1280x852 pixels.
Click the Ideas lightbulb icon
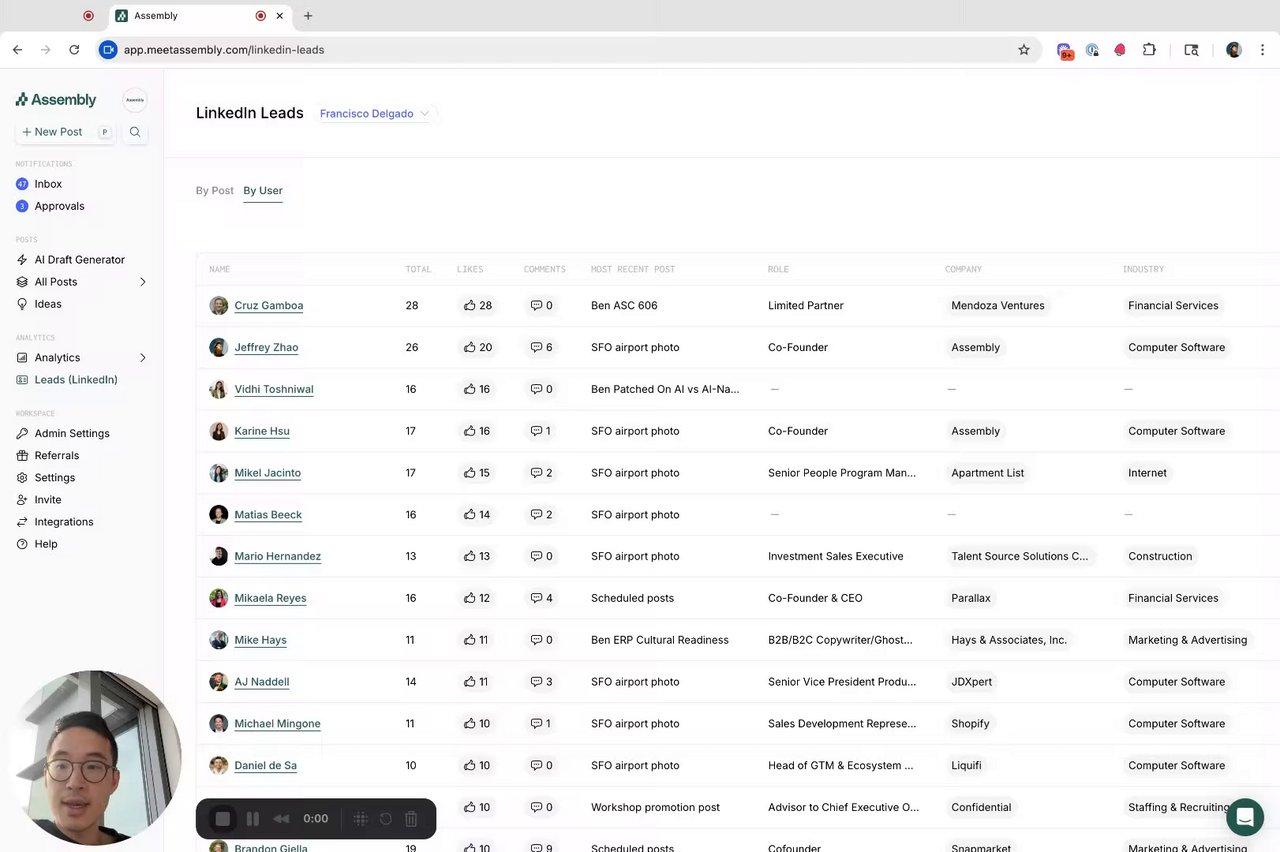[x=23, y=304]
